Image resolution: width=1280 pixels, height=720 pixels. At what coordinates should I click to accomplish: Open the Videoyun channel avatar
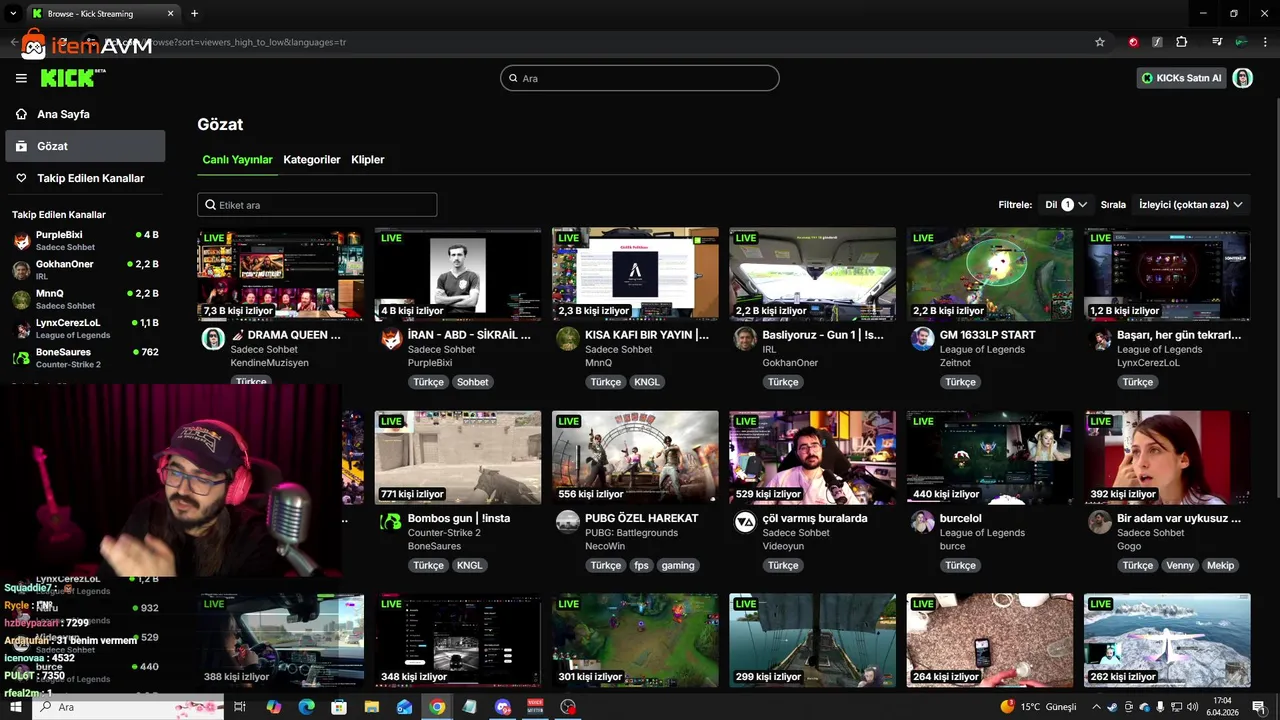(x=745, y=522)
